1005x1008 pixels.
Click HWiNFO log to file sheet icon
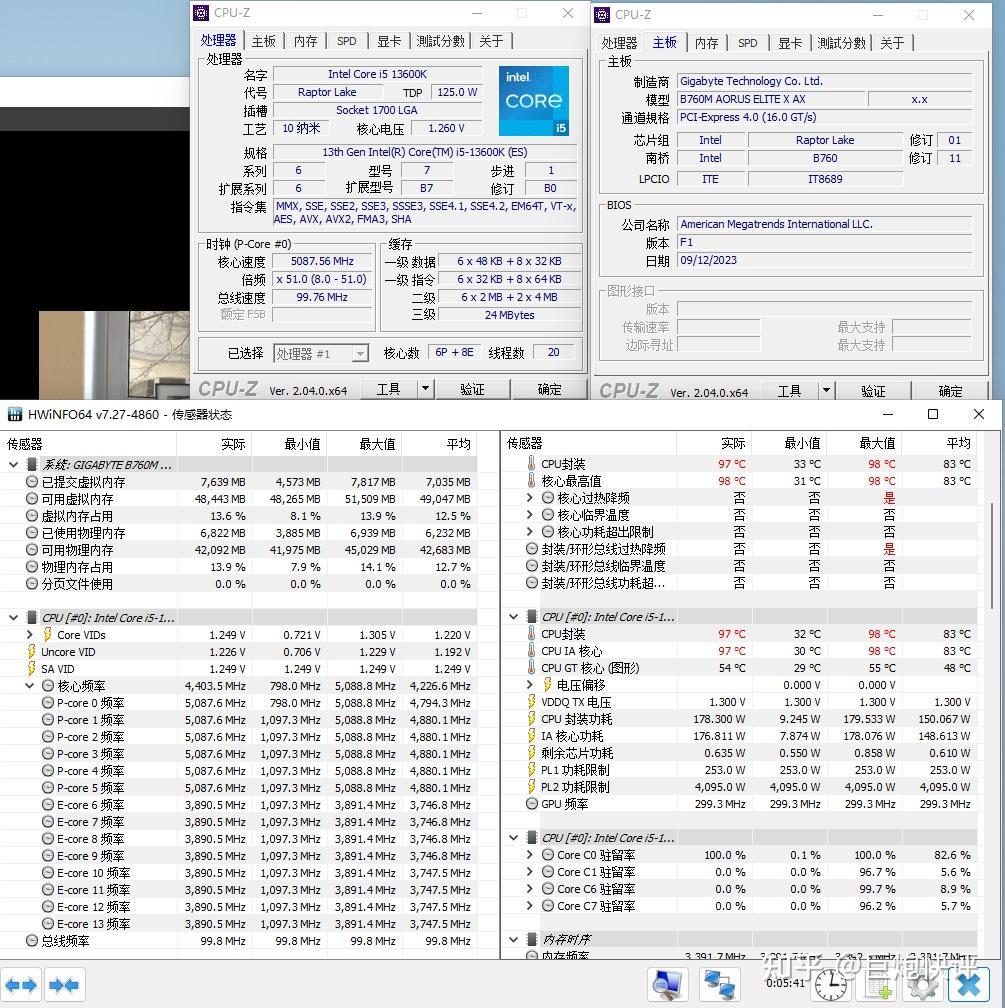876,986
